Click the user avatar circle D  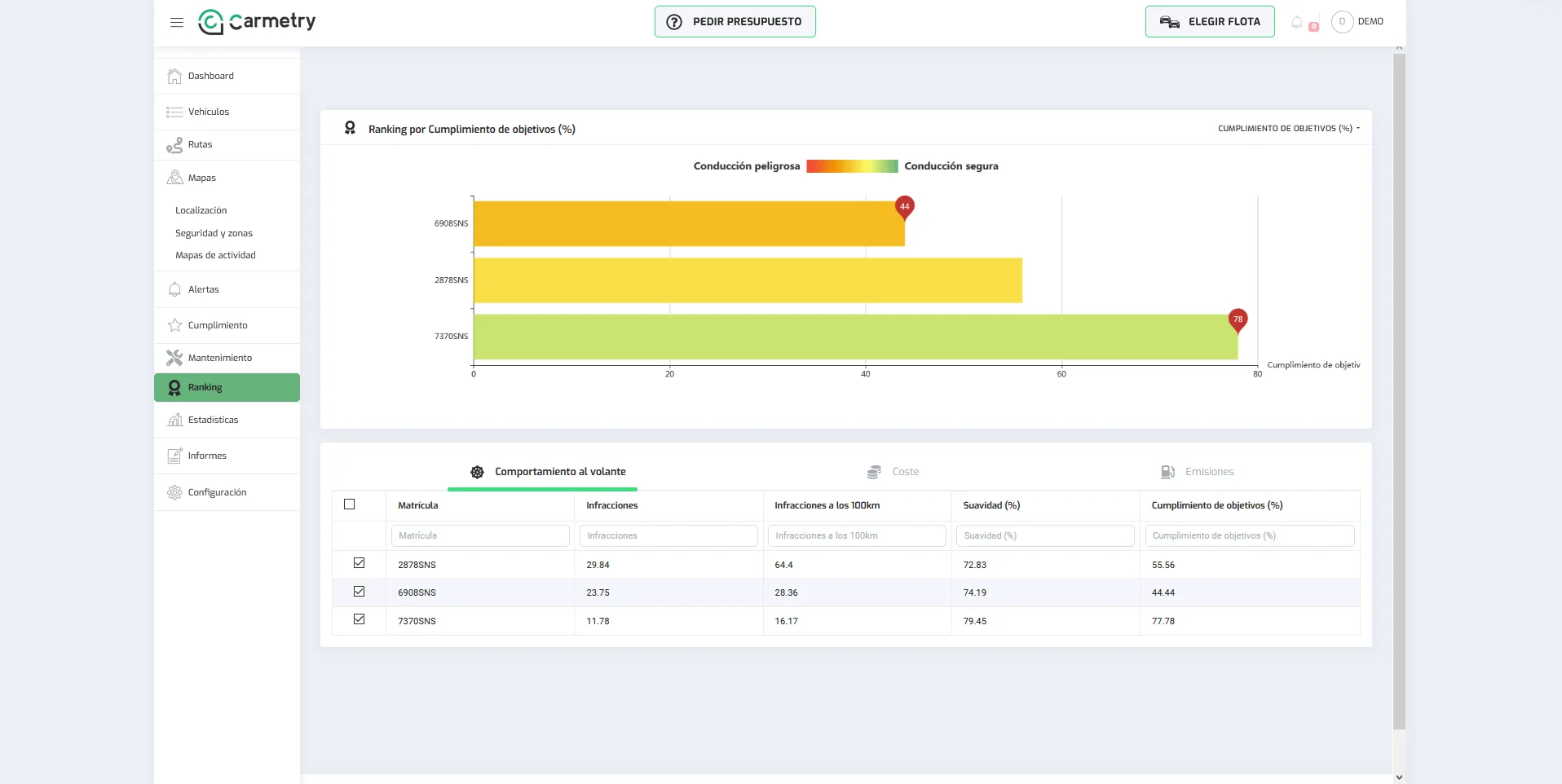coord(1342,22)
